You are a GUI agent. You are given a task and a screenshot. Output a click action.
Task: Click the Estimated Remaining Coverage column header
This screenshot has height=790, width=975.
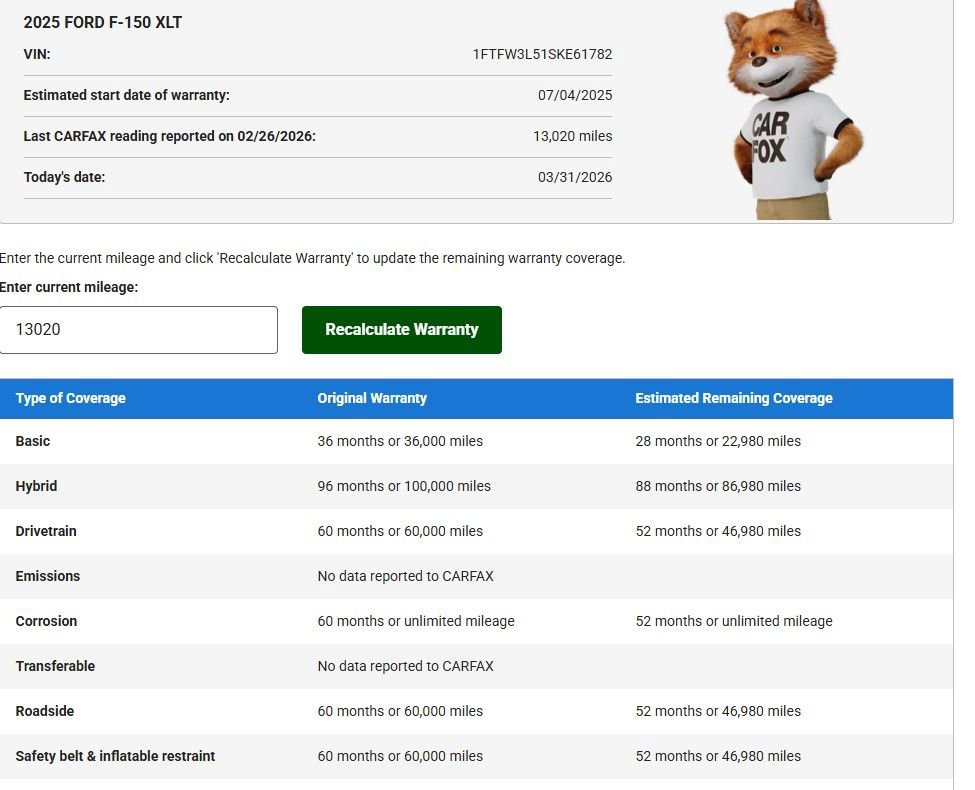pyautogui.click(x=733, y=398)
